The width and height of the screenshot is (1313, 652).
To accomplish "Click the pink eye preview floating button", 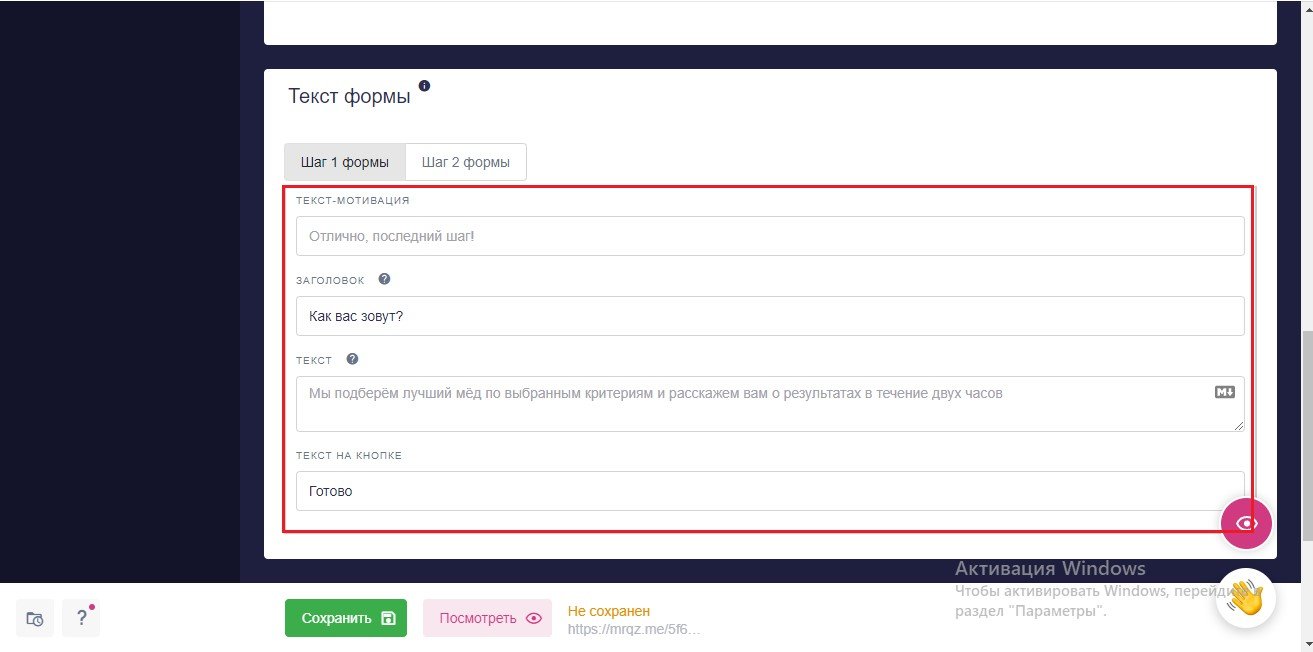I will coord(1246,523).
